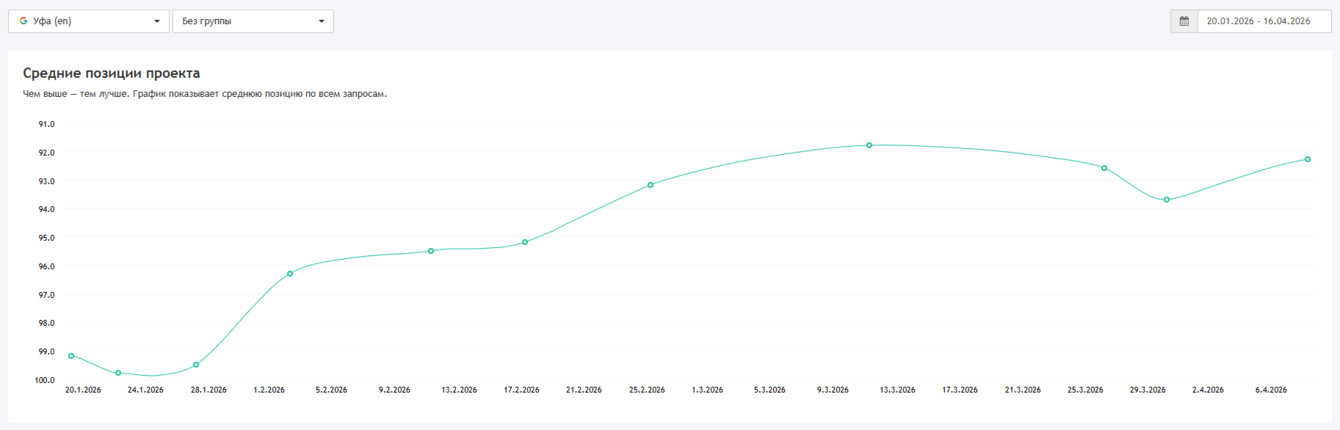Click the x-axis date 6.4.2026

1271,390
